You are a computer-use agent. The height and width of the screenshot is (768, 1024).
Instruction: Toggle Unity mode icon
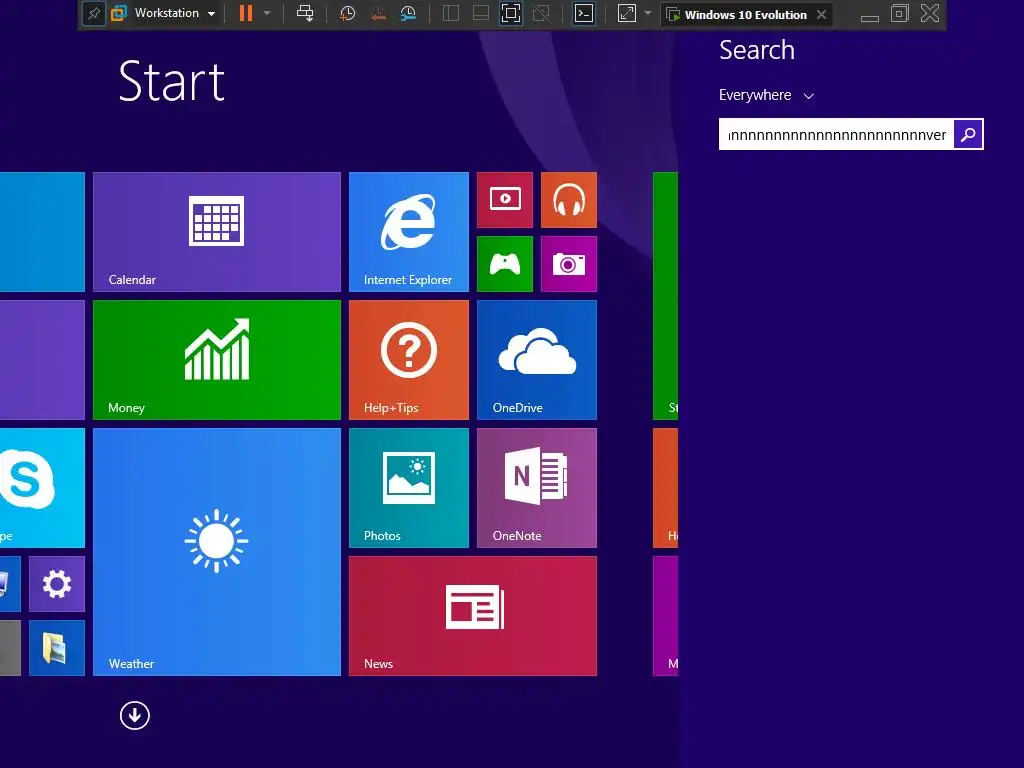(541, 13)
